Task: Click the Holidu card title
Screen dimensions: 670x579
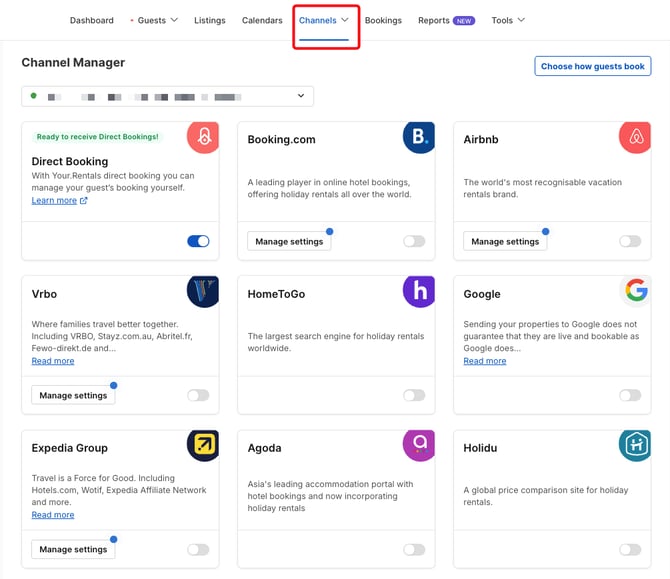Action: click(480, 448)
